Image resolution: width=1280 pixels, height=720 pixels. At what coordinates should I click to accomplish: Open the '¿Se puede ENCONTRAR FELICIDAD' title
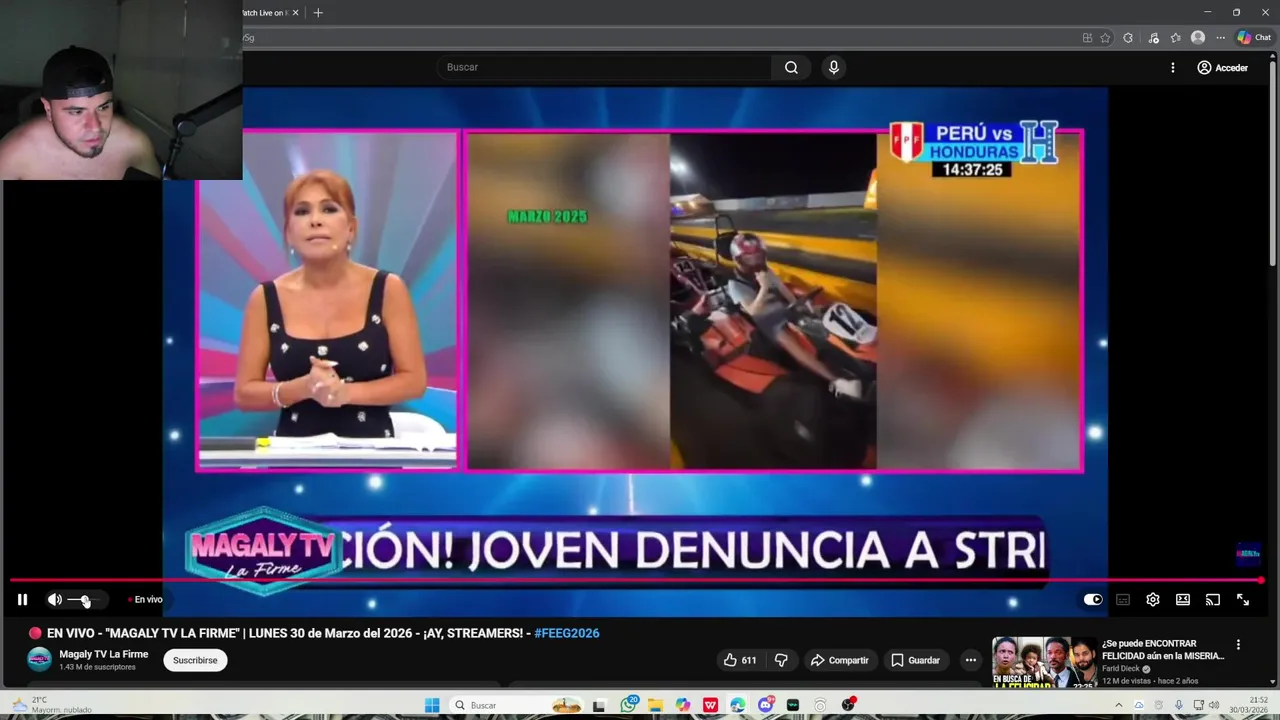point(1162,650)
